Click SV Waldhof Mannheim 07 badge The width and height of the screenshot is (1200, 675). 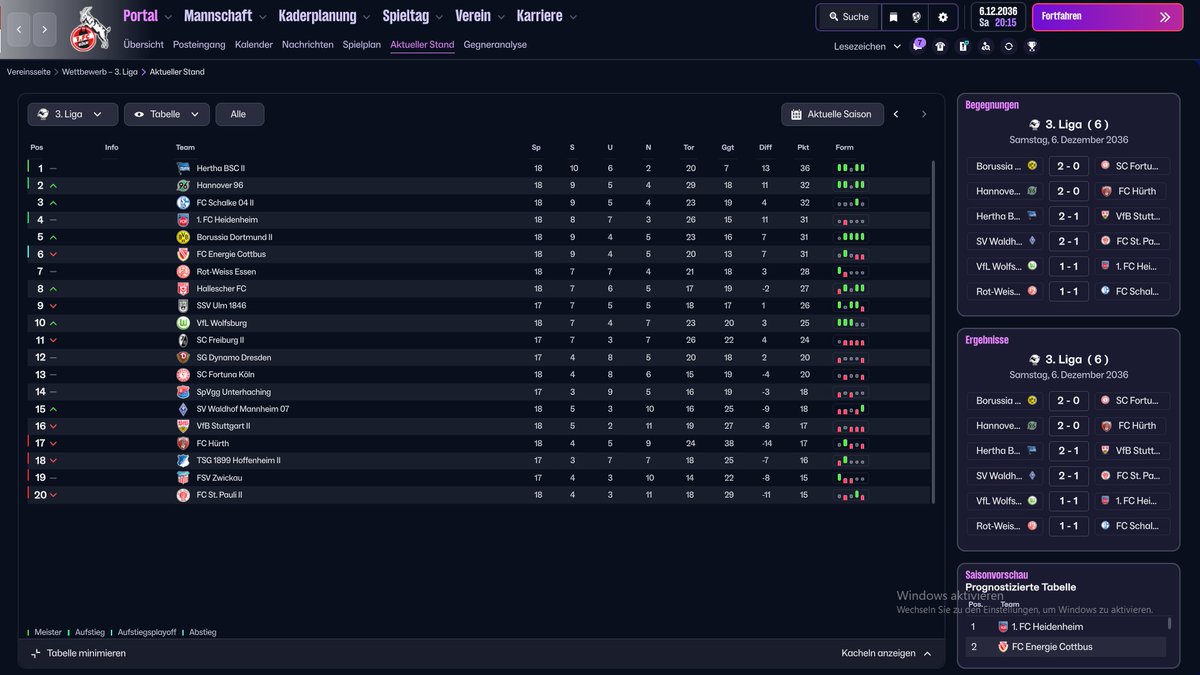(183, 409)
